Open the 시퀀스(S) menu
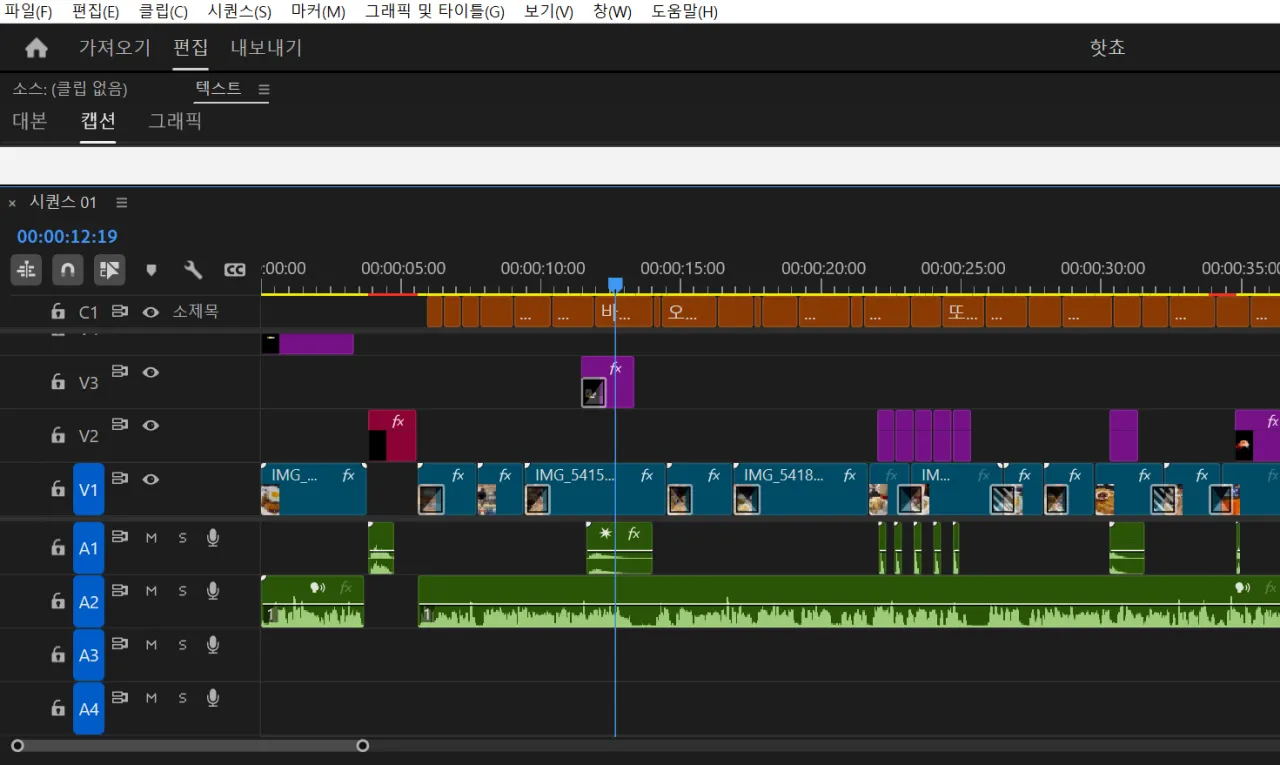 coord(239,12)
